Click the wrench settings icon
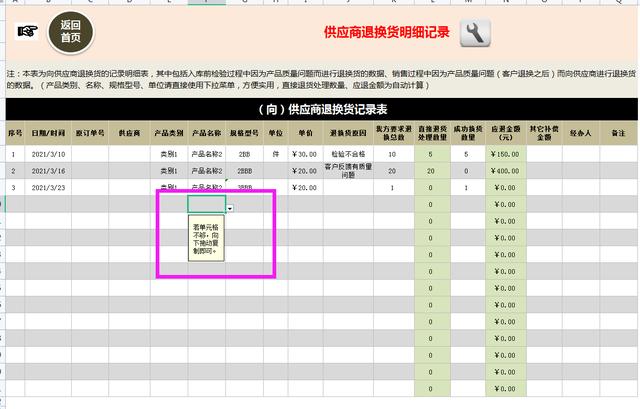Screen dimensions: 640x409 click(475, 33)
